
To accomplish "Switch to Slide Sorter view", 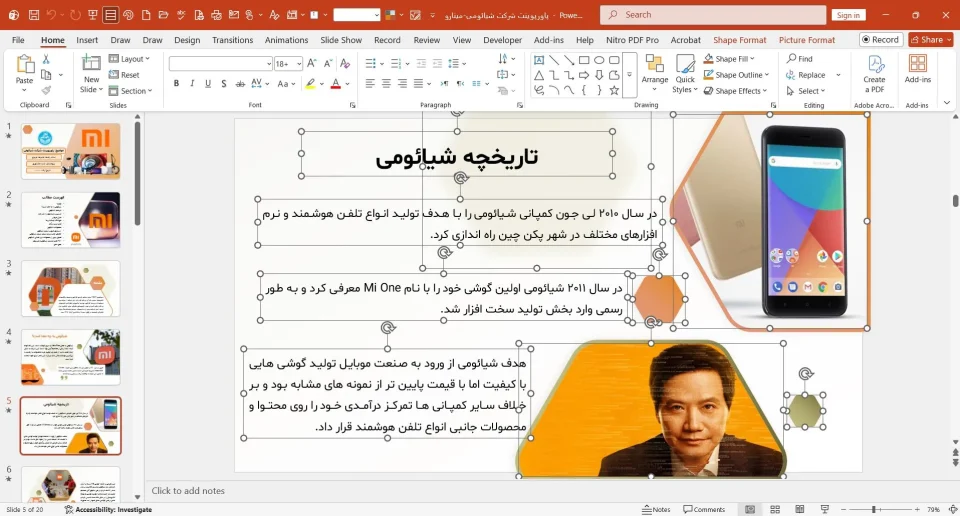I will click(774, 509).
